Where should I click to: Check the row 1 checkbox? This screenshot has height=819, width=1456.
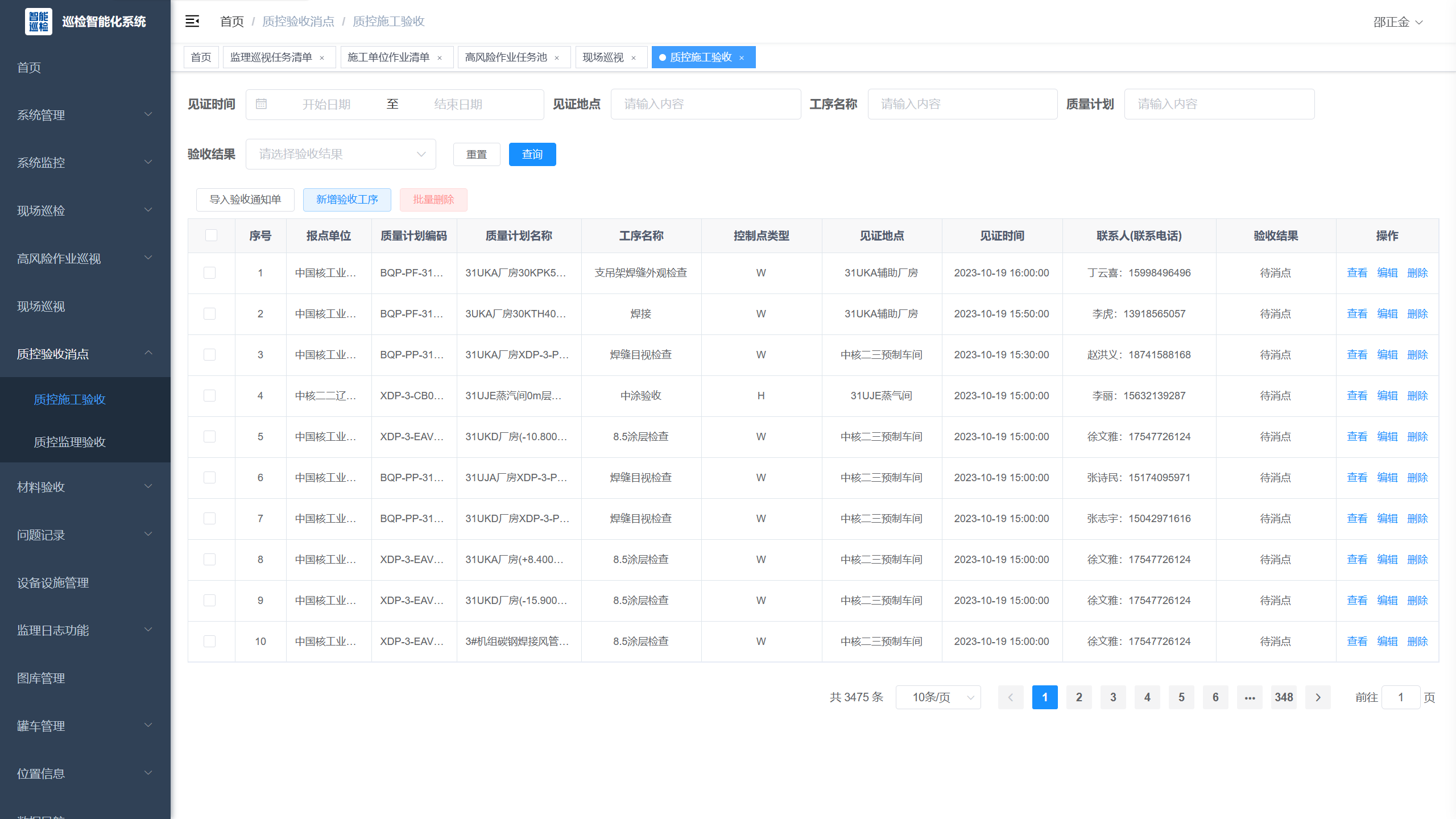tap(209, 273)
